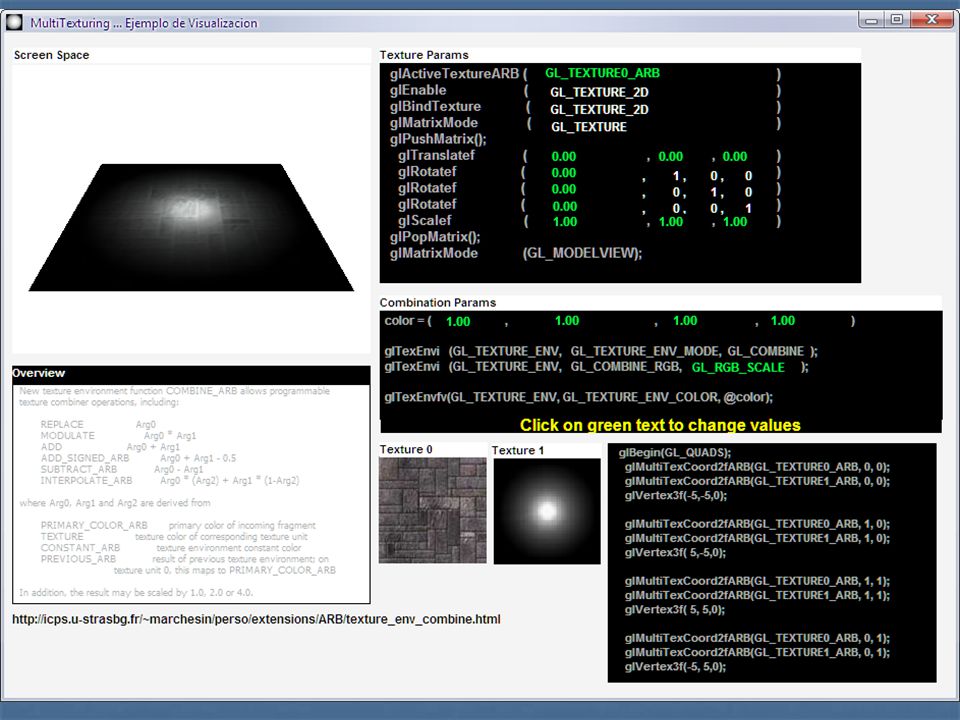The width and height of the screenshot is (960, 720).
Task: Click the glTranslatef x value 0.00
Action: (564, 157)
